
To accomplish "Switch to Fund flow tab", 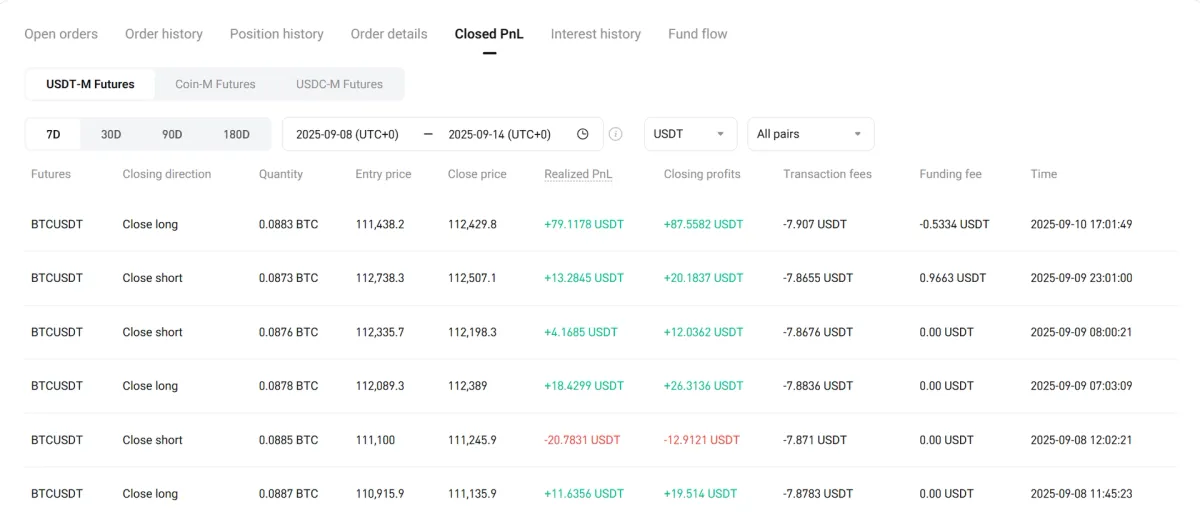I will click(698, 34).
